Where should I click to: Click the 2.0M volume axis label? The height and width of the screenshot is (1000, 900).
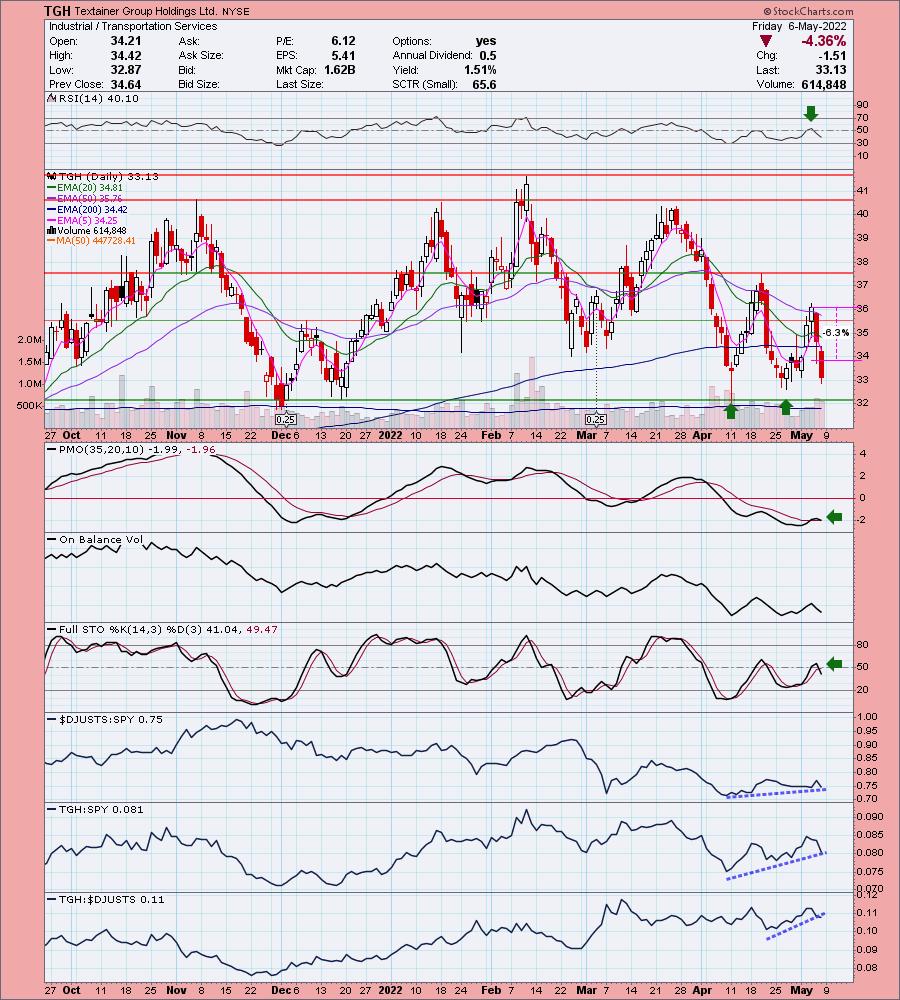pyautogui.click(x=29, y=340)
